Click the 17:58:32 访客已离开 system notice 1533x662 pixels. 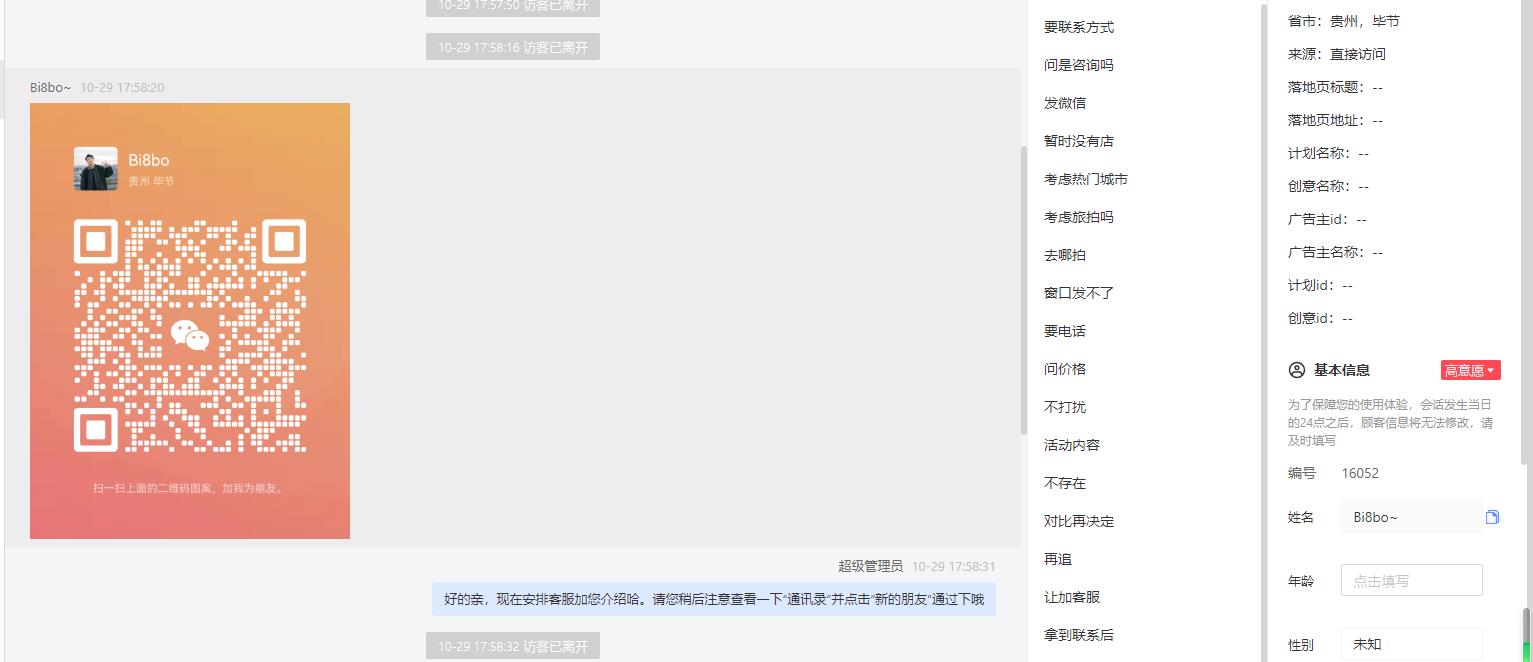(x=513, y=646)
